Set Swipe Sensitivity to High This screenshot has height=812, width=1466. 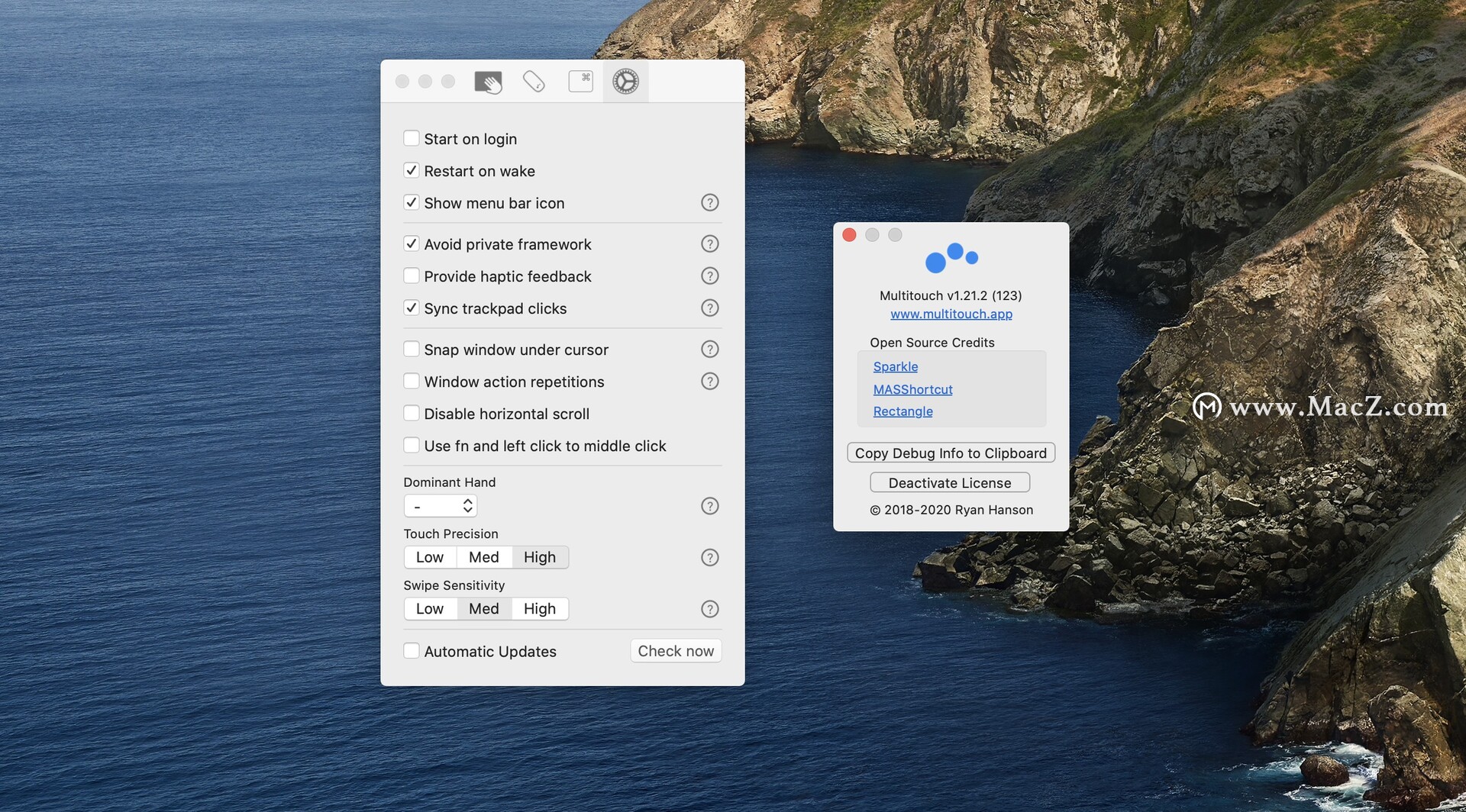pyautogui.click(x=540, y=609)
